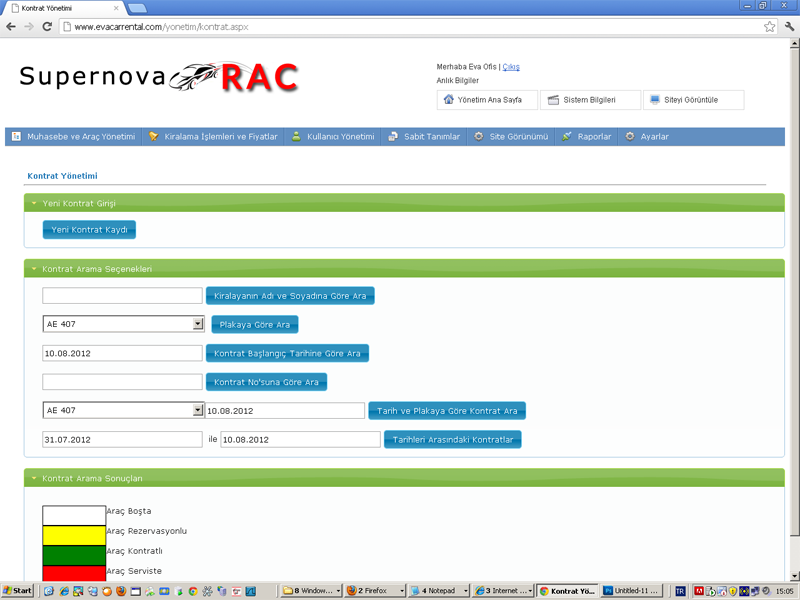Focus the 31.07.2012 start range date field
Image resolution: width=800 pixels, height=600 pixels.
122,439
